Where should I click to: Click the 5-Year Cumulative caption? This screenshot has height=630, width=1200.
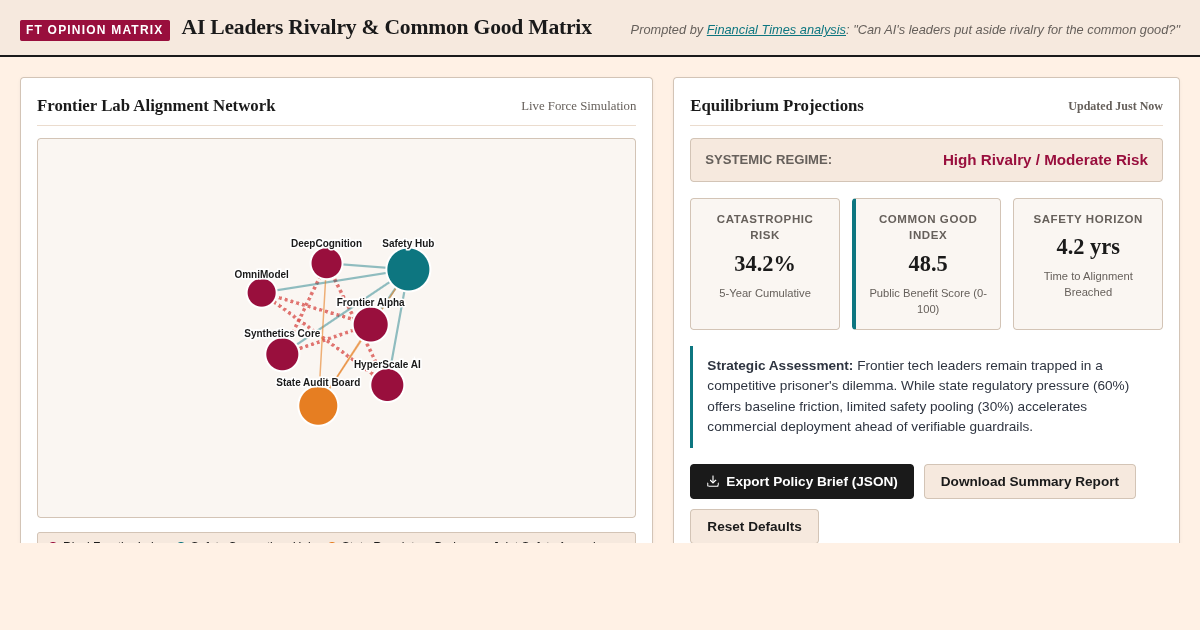coord(765,293)
